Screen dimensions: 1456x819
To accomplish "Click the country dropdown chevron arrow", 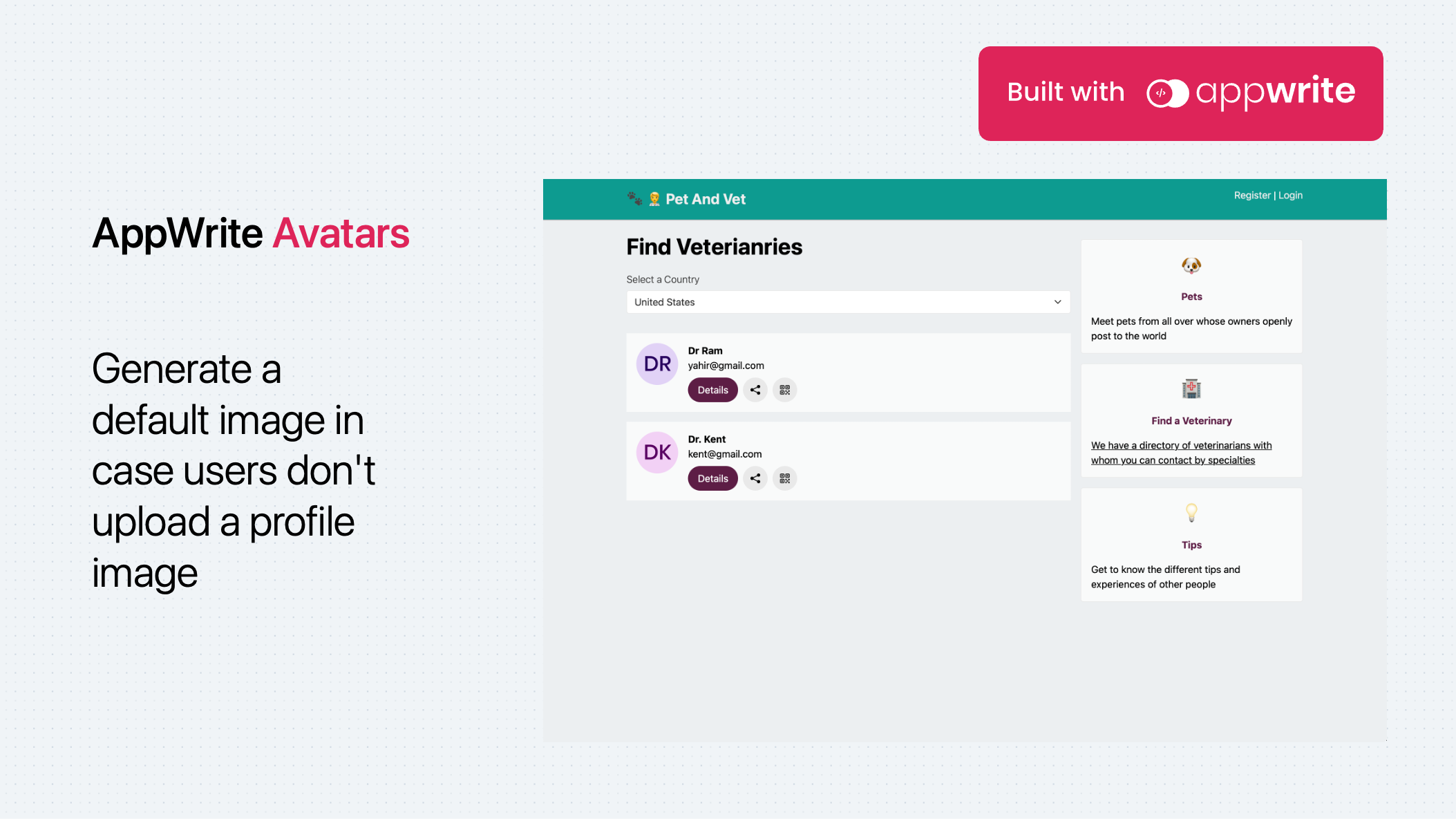I will (1057, 302).
